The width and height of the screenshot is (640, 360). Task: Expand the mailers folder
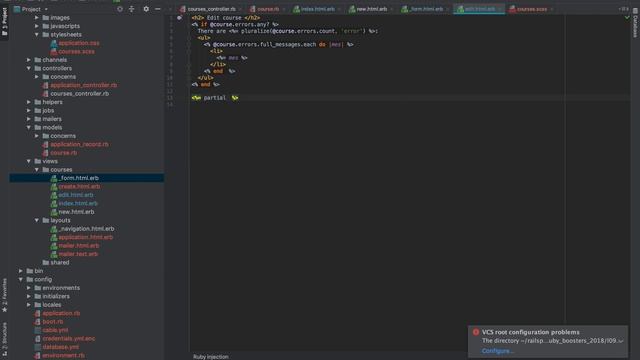click(29, 119)
